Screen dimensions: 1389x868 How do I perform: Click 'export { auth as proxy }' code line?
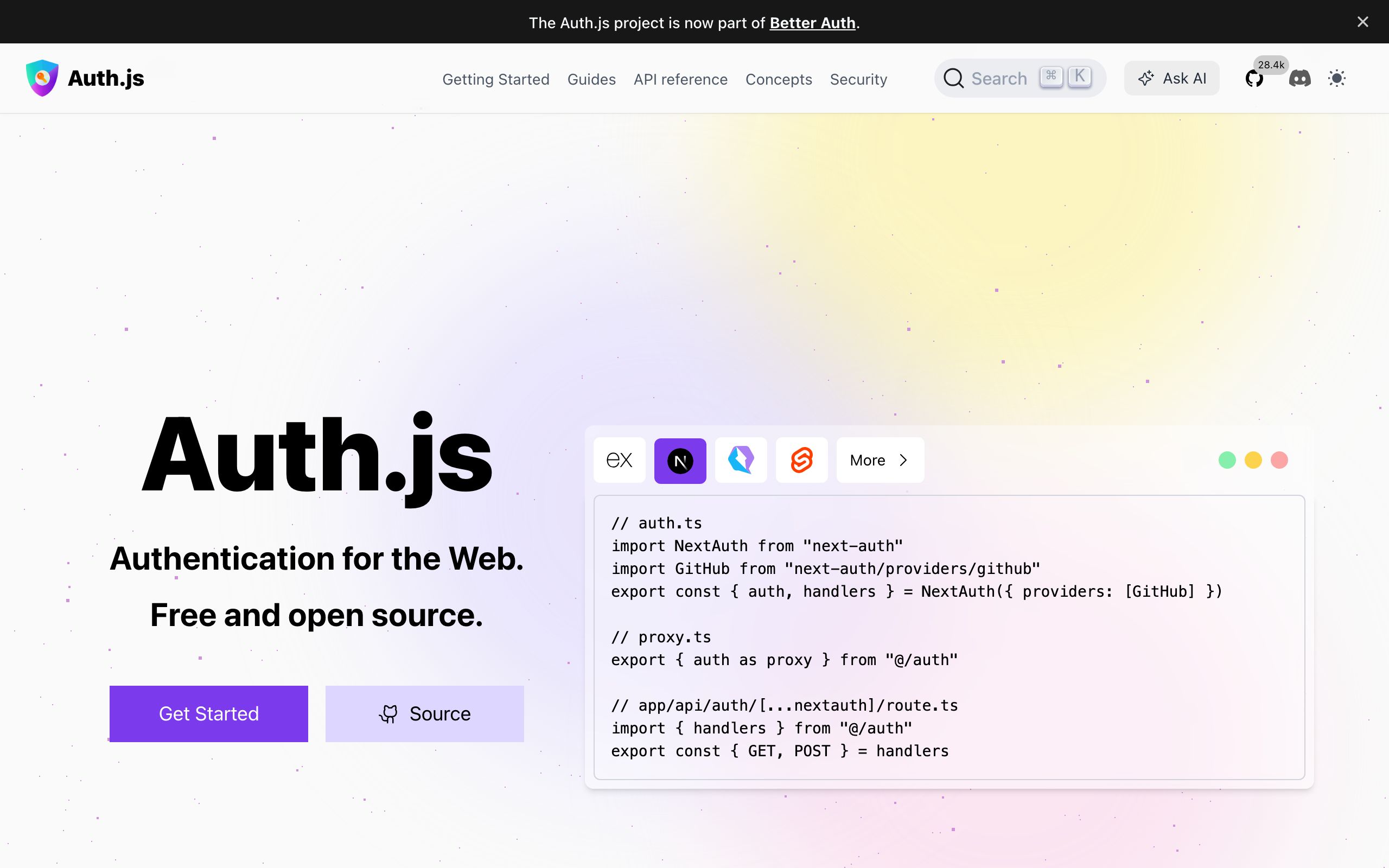tap(785, 660)
